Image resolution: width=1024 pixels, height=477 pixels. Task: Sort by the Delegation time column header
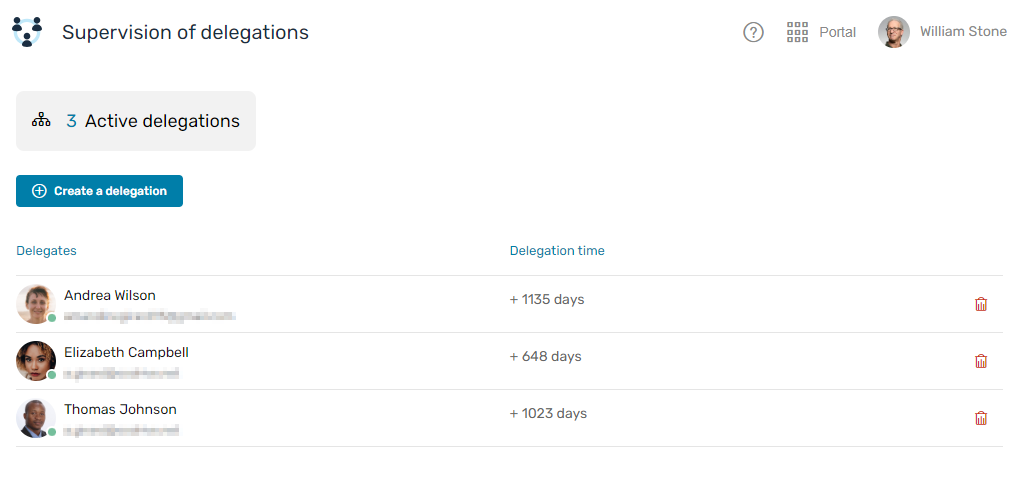point(557,250)
